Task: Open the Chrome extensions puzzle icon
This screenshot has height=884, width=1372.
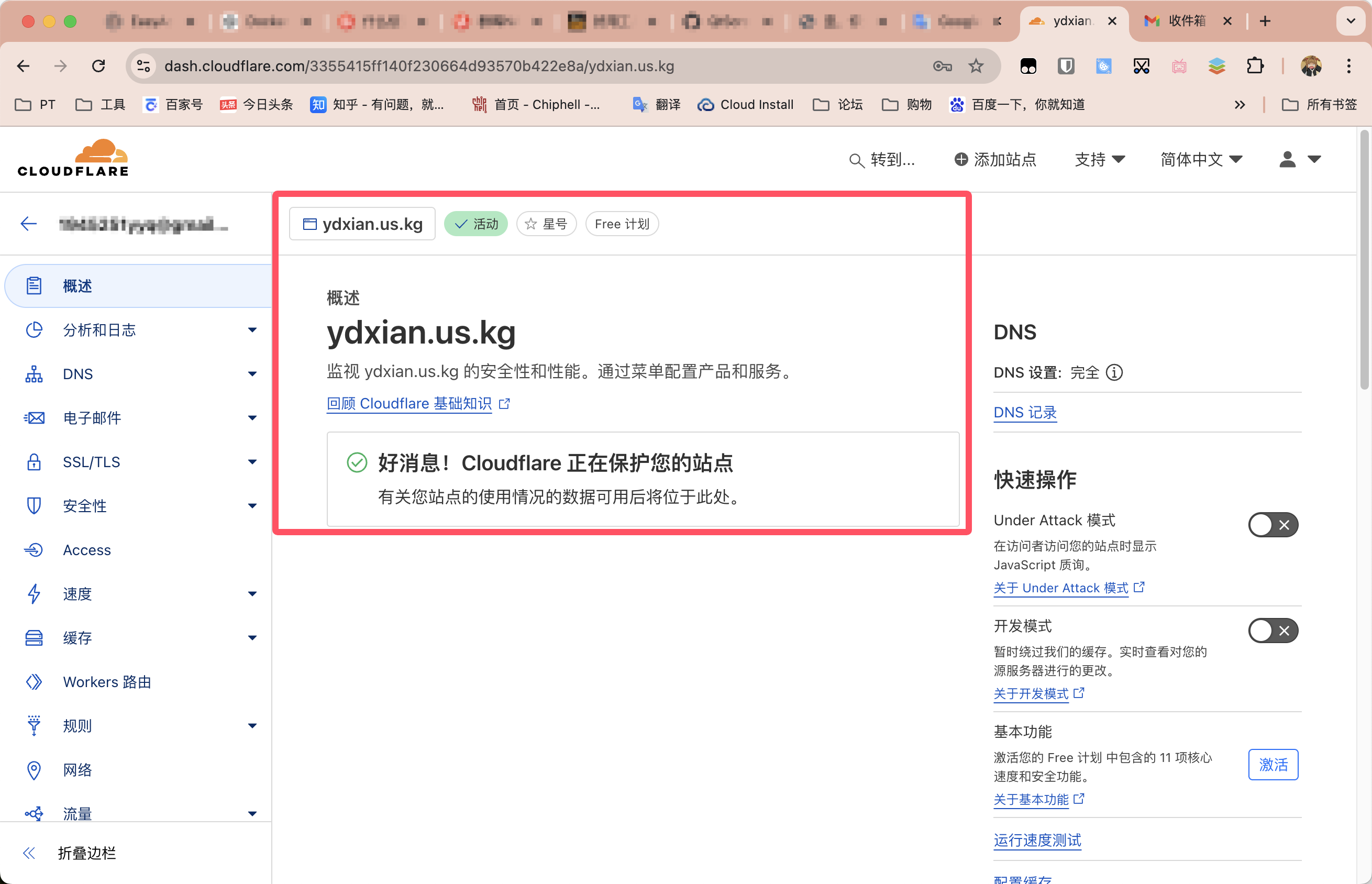Action: click(1255, 66)
